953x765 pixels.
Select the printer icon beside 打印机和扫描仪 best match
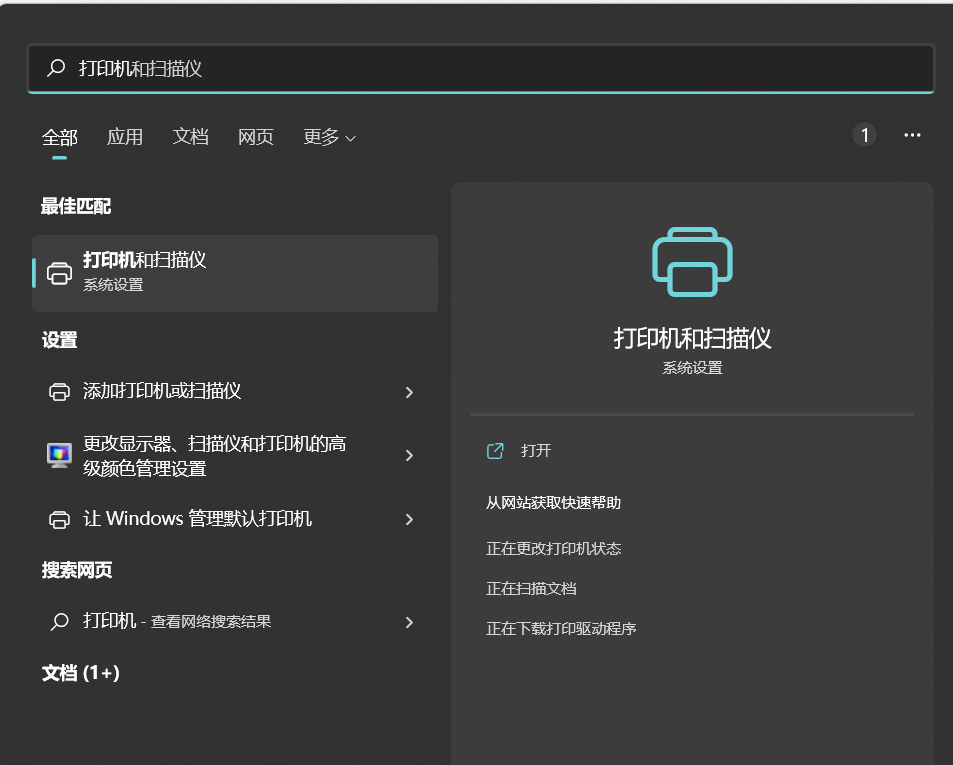(60, 272)
